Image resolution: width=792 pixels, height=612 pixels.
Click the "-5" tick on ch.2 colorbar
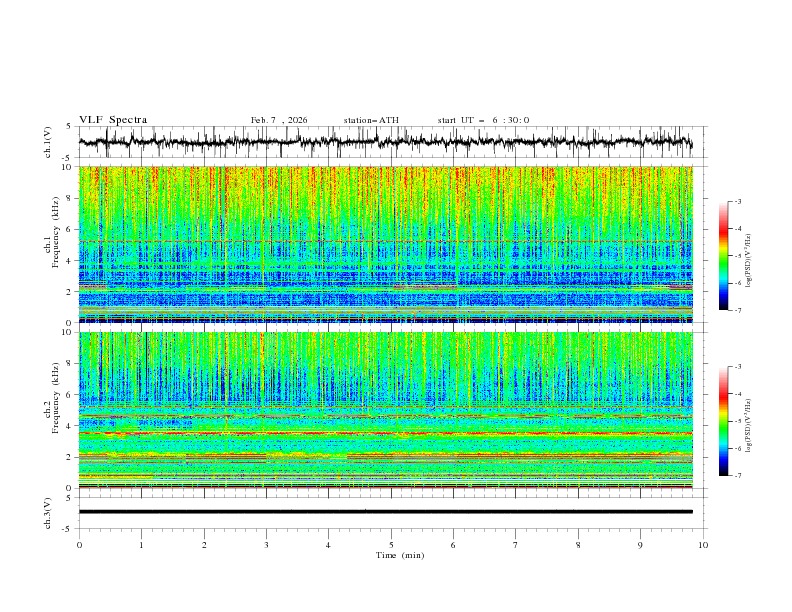click(737, 421)
